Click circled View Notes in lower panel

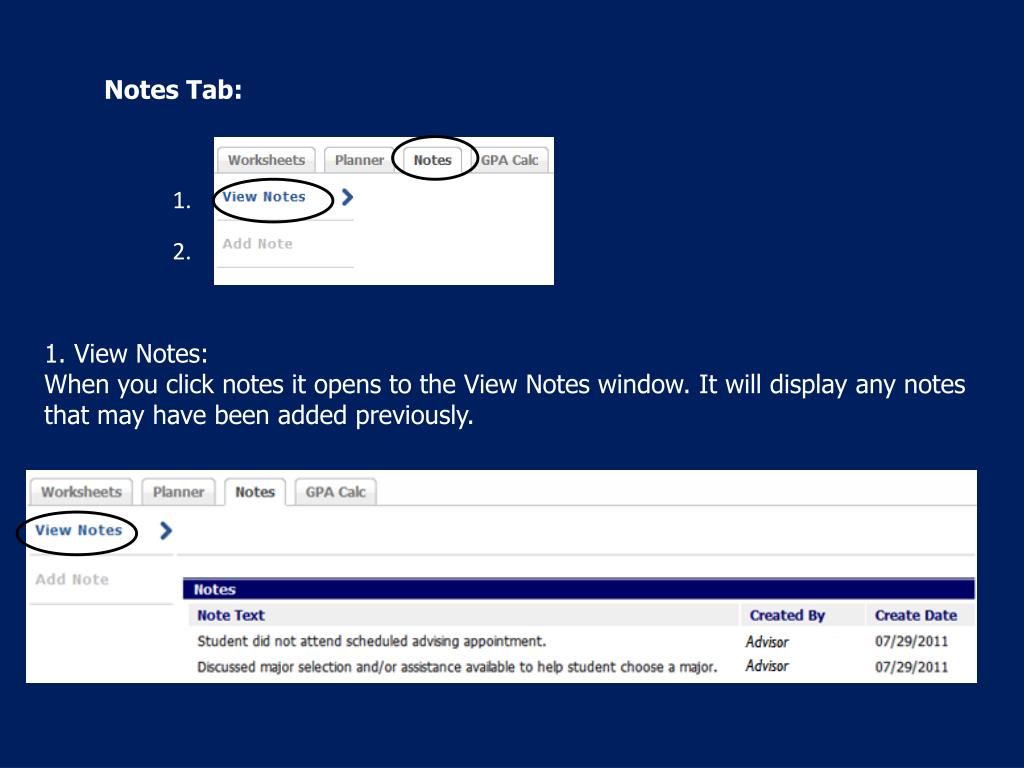[x=78, y=530]
